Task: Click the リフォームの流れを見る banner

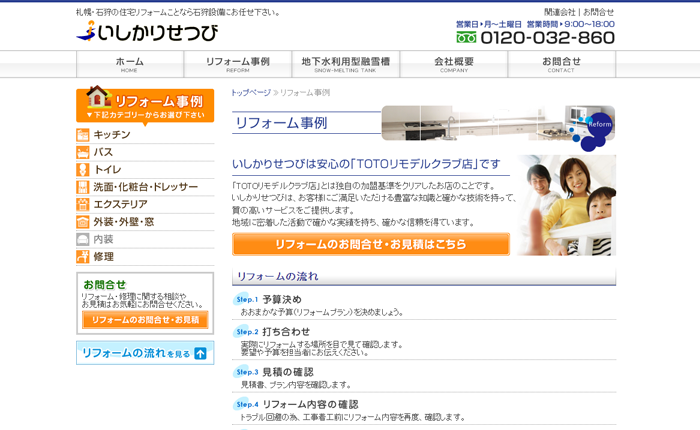Action: [x=145, y=353]
